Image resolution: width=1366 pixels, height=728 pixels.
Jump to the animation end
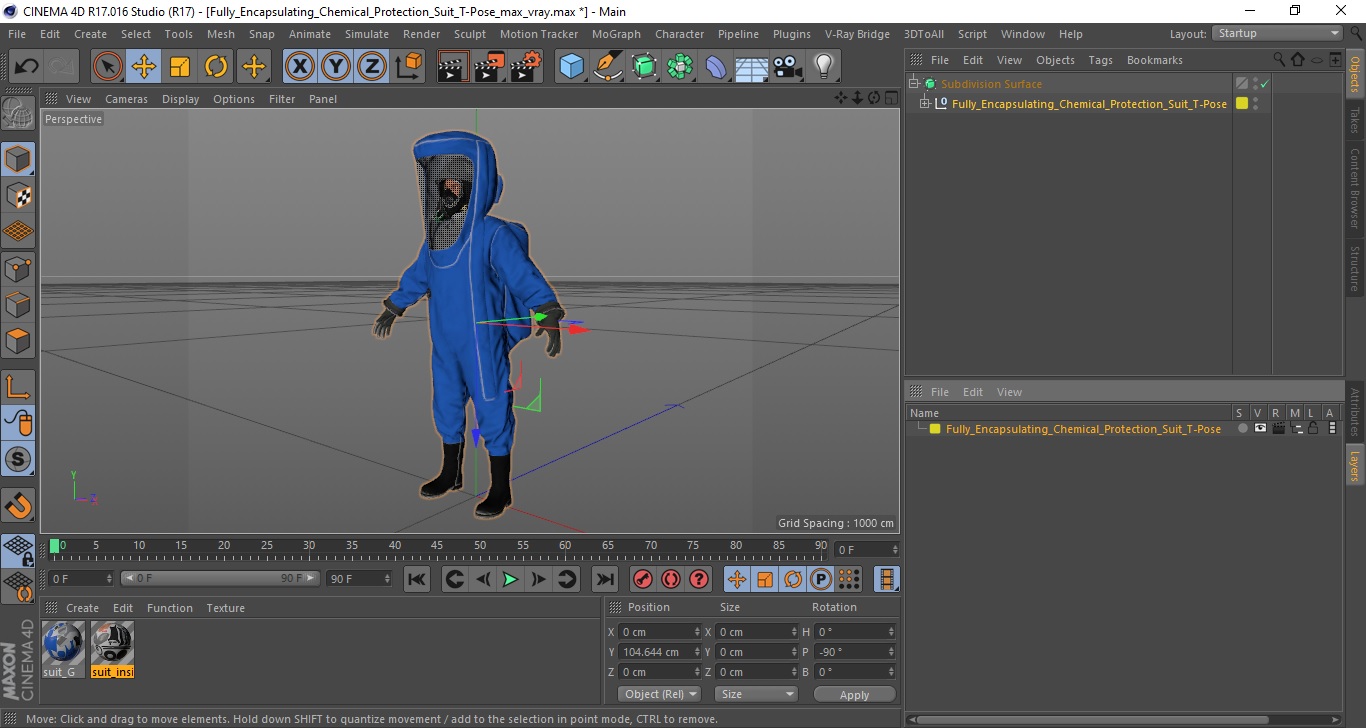click(604, 579)
